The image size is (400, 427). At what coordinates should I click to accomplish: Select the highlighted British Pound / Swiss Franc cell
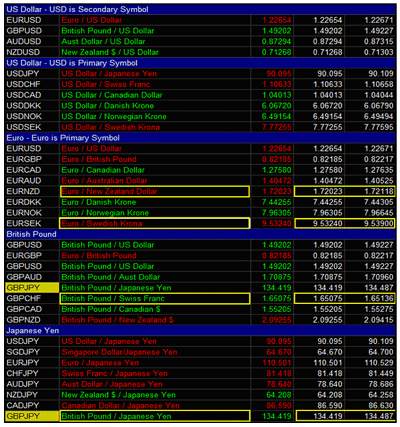pyautogui.click(x=155, y=298)
